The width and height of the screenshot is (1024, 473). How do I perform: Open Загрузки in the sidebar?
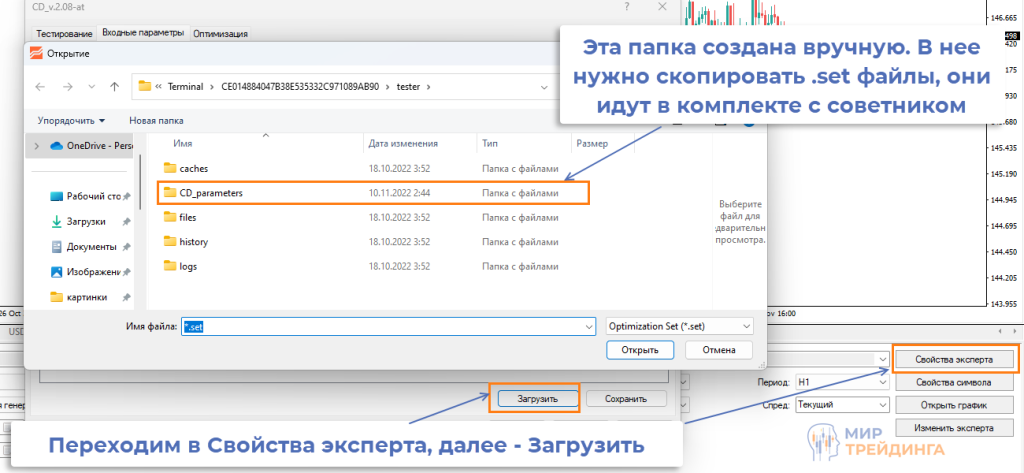coord(88,221)
